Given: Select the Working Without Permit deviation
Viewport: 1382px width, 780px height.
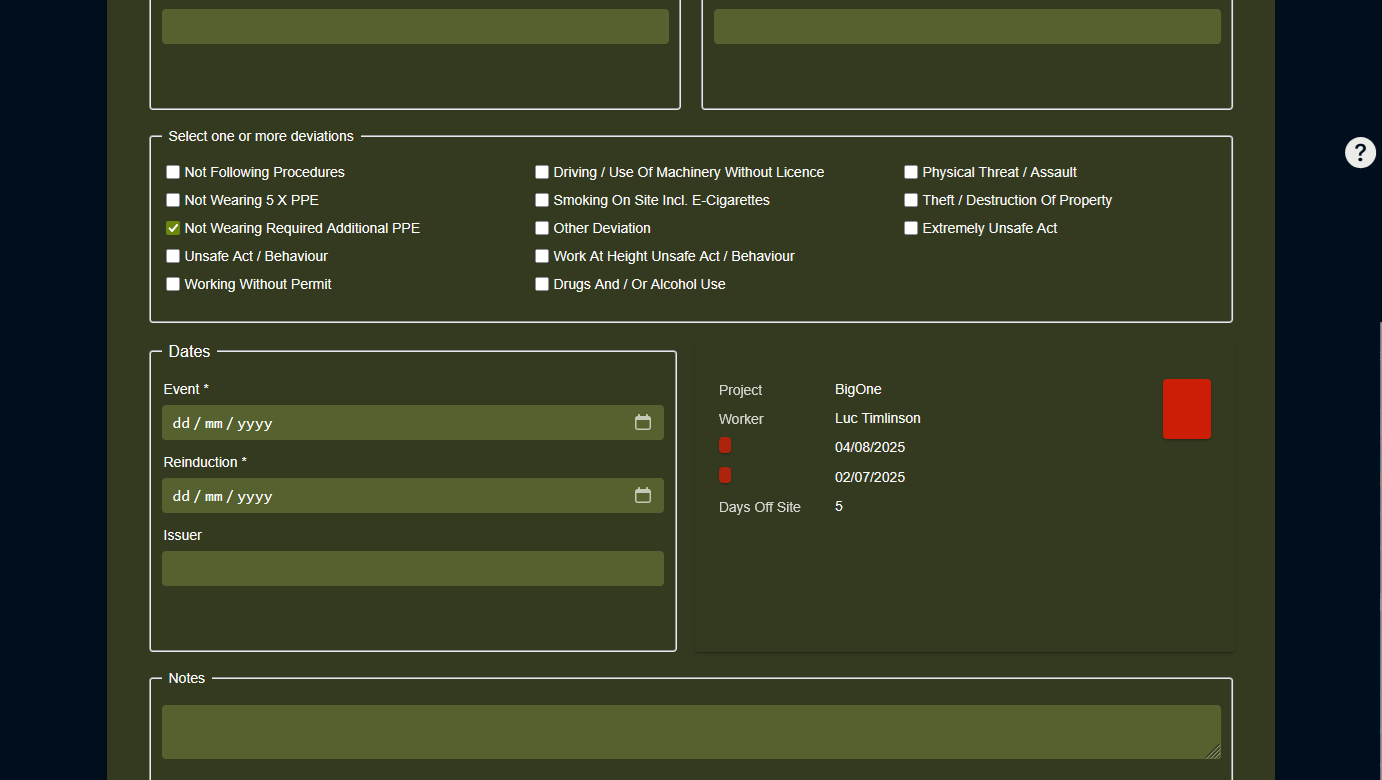Looking at the screenshot, I should pos(173,284).
